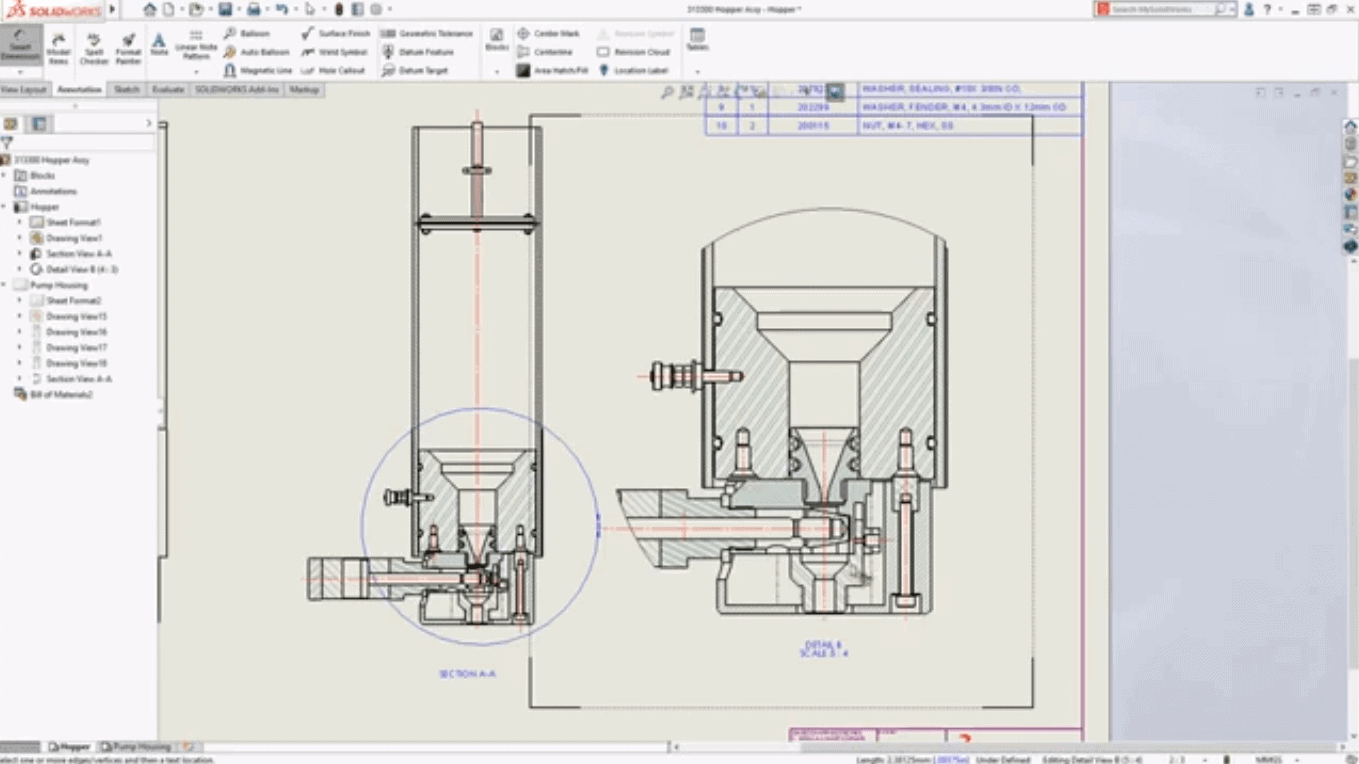
Task: Apply Area Hatch/Fill
Action: [552, 71]
